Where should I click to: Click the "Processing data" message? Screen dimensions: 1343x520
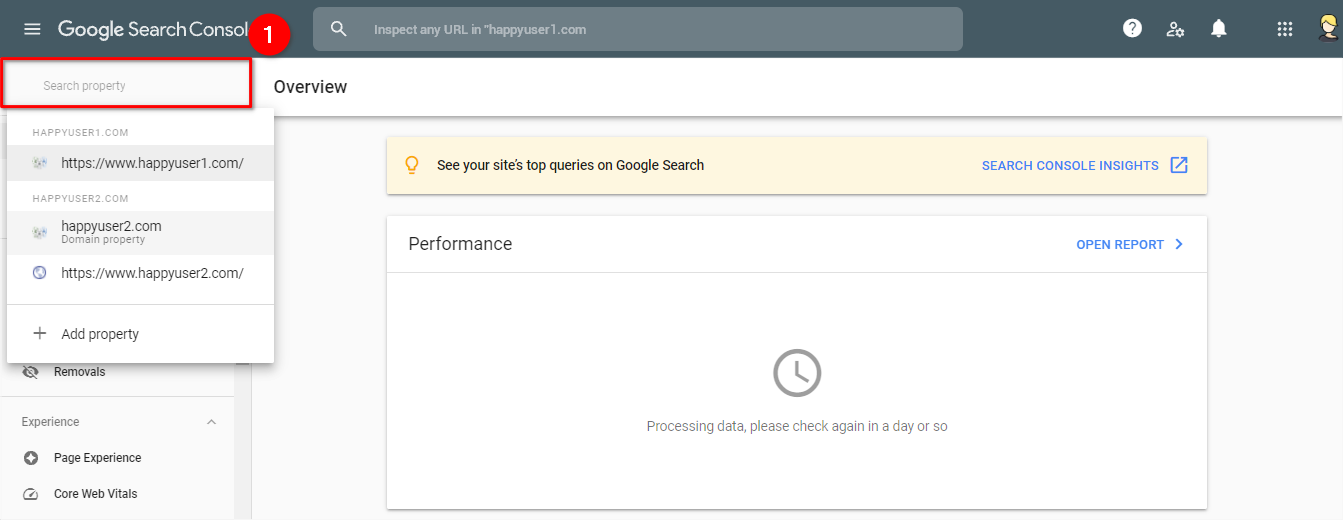pos(797,426)
